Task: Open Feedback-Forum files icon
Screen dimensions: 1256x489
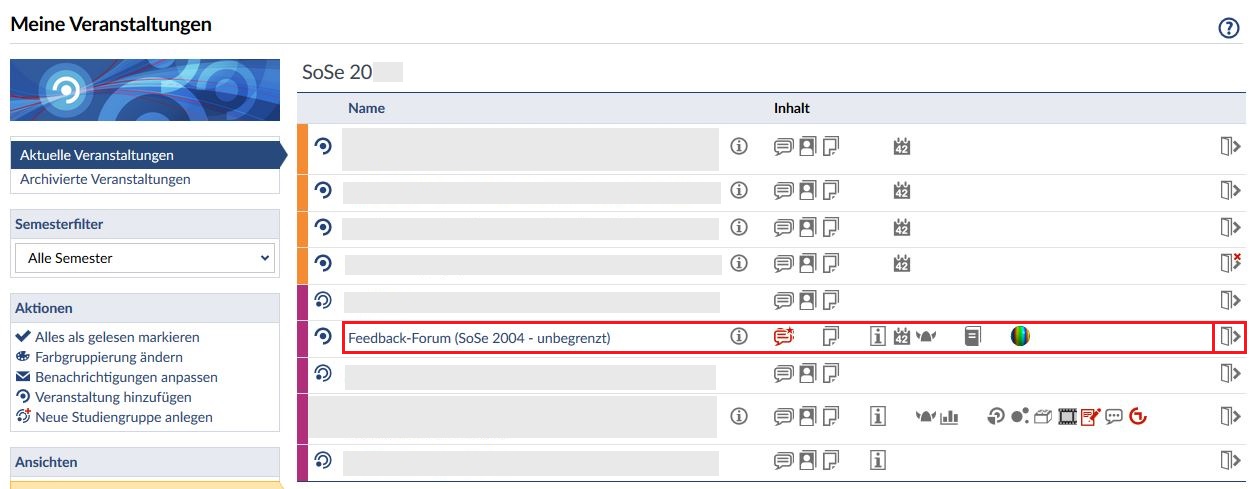Action: [830, 337]
